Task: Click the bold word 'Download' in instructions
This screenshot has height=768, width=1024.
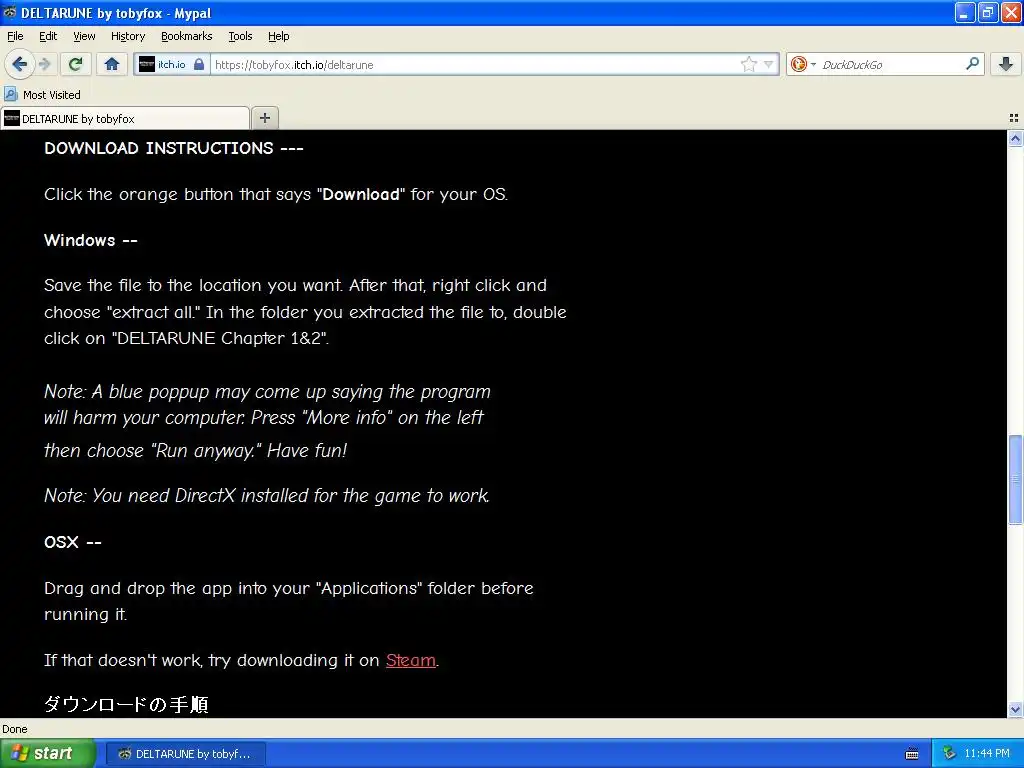Action: [x=360, y=195]
